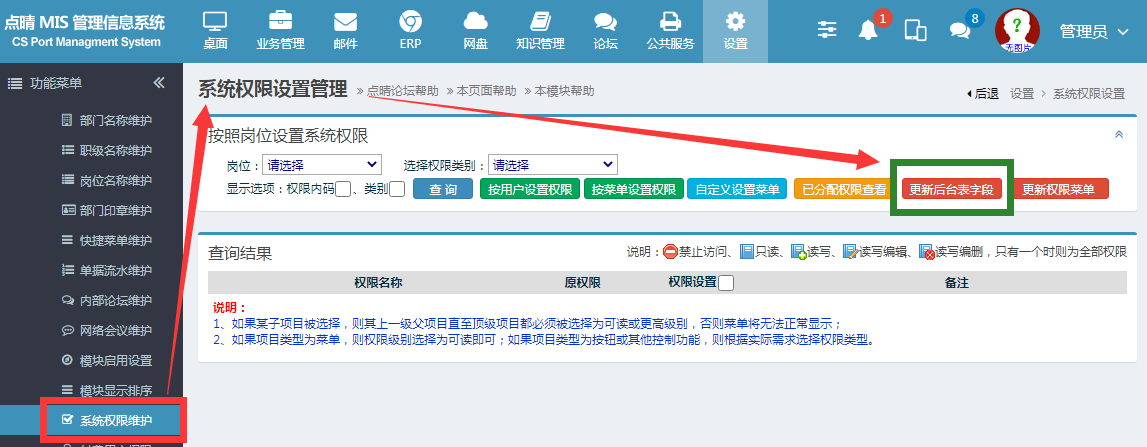
Task: Open the 公共服务 printer icon
Action: point(671,21)
